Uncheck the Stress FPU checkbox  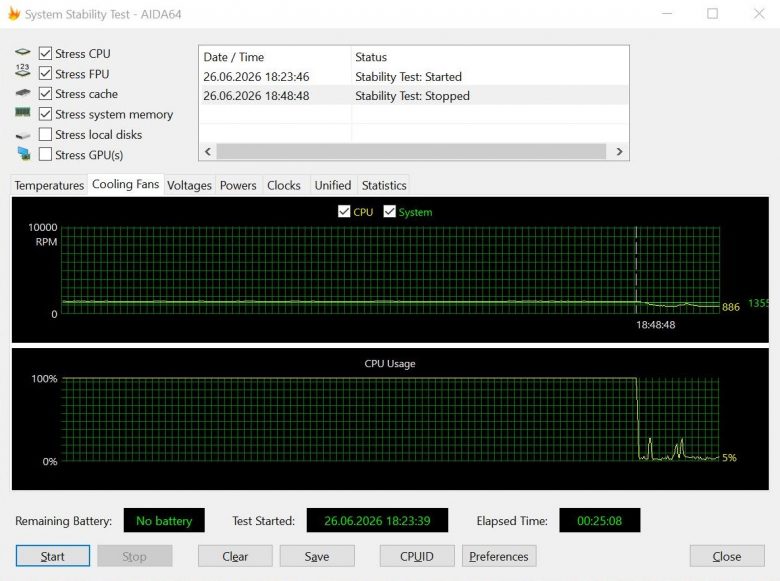[x=45, y=74]
